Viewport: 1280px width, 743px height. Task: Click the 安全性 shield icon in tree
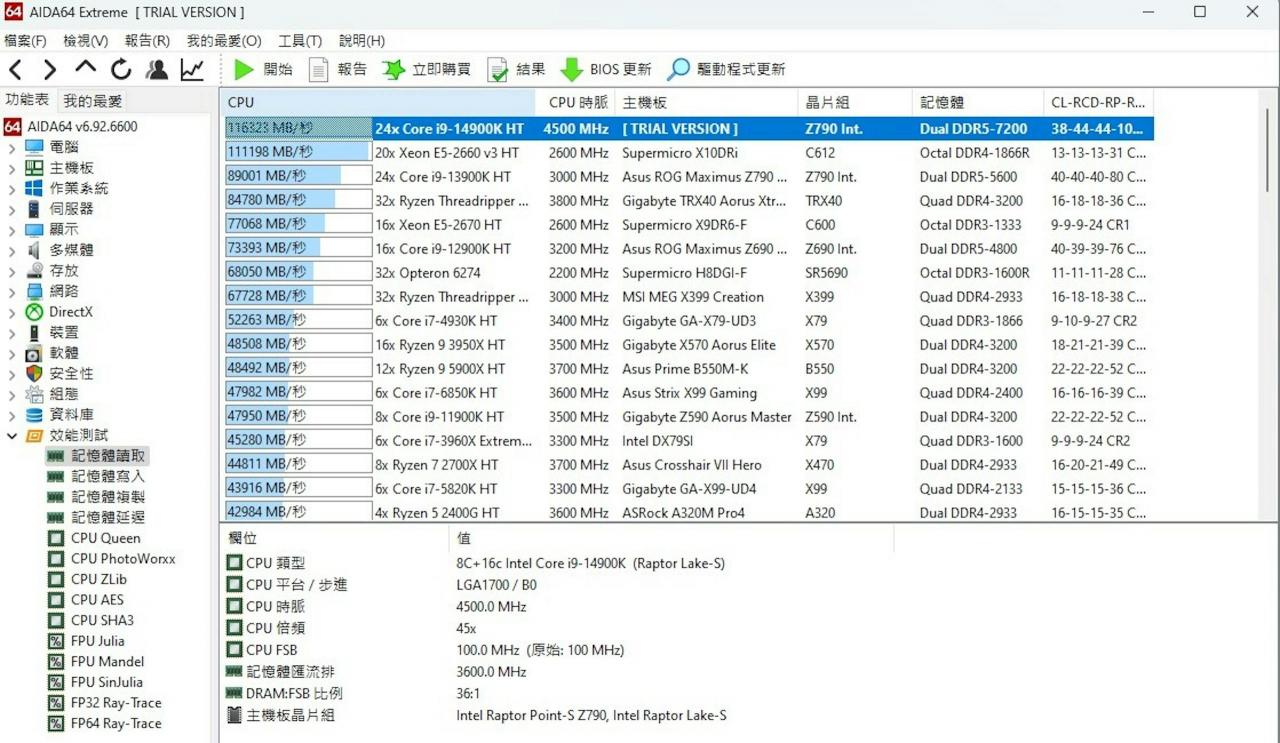point(35,373)
